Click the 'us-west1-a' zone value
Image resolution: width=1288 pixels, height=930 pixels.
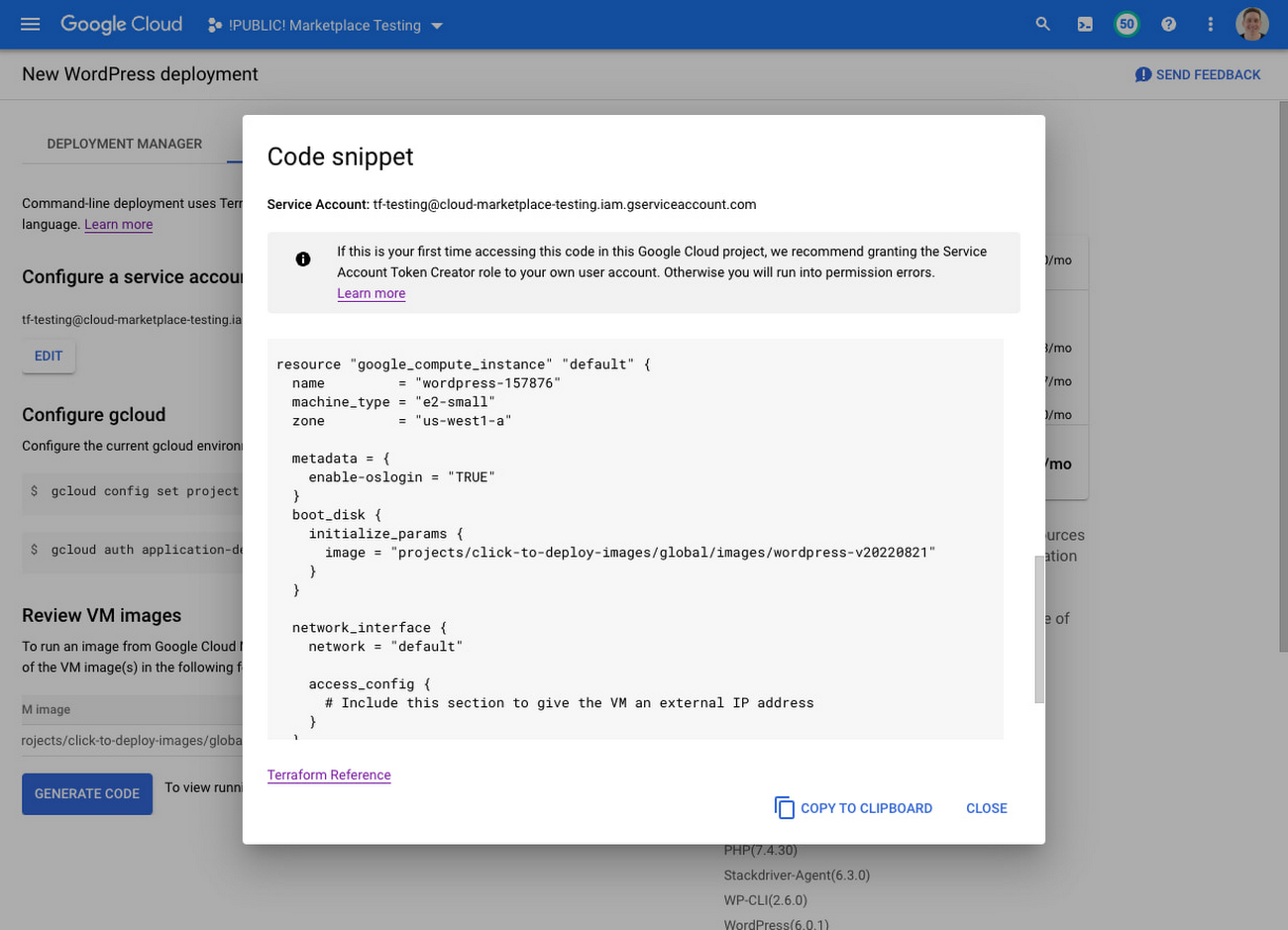pyautogui.click(x=463, y=421)
